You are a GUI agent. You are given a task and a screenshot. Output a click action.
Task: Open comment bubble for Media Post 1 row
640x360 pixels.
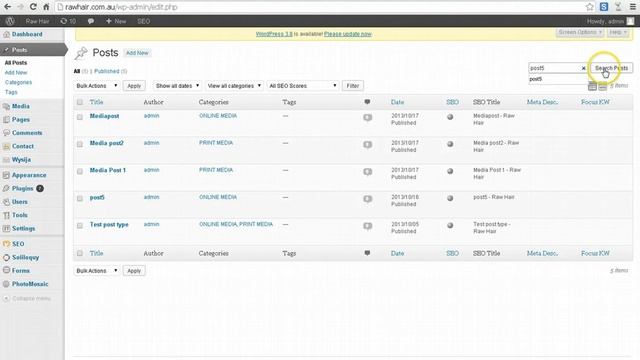(x=368, y=172)
